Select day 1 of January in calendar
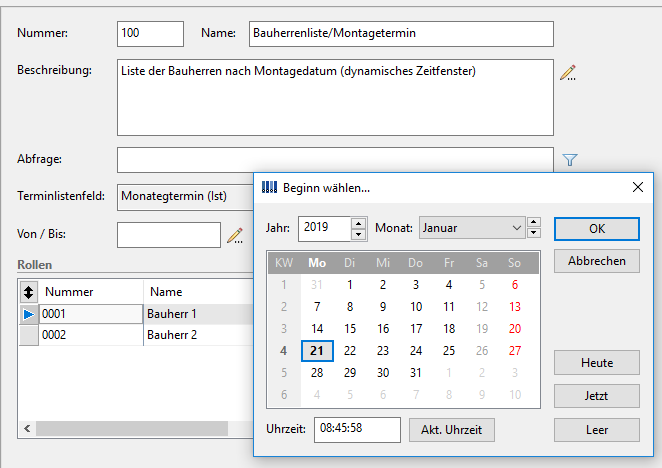662x468 pixels. (x=350, y=285)
